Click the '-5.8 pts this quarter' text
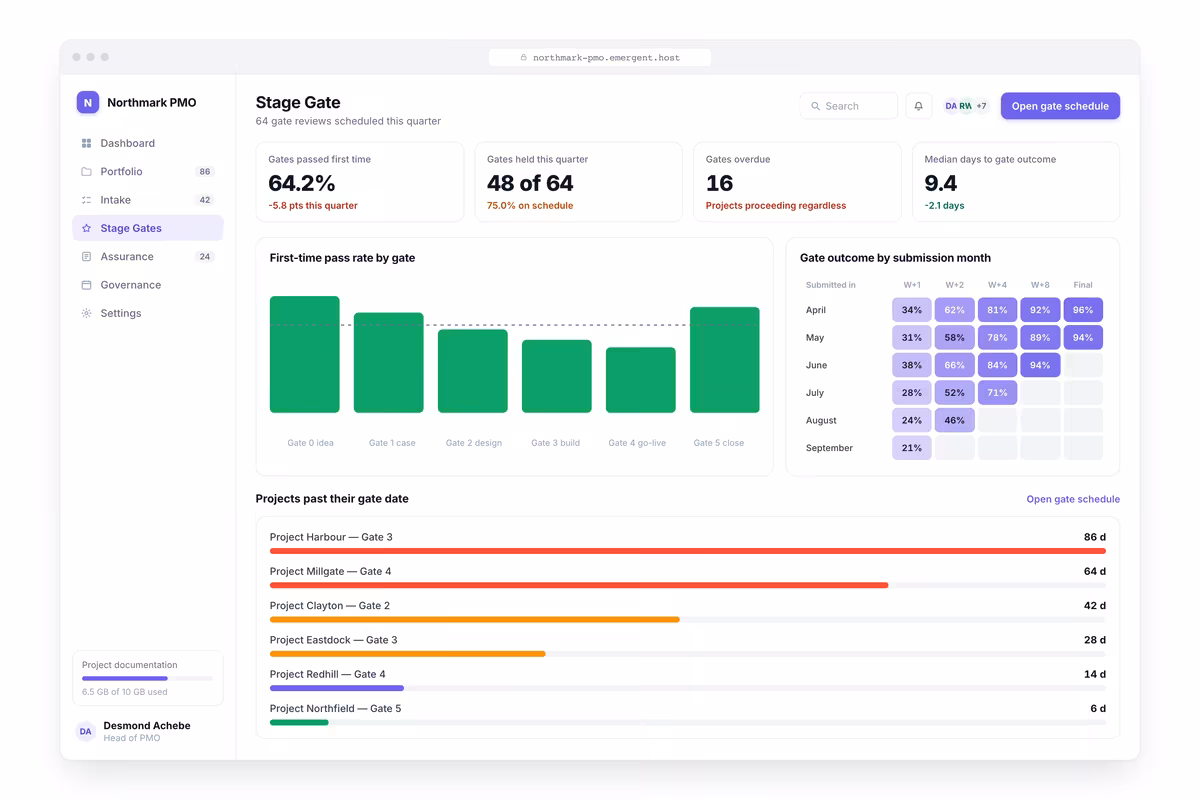 (313, 206)
